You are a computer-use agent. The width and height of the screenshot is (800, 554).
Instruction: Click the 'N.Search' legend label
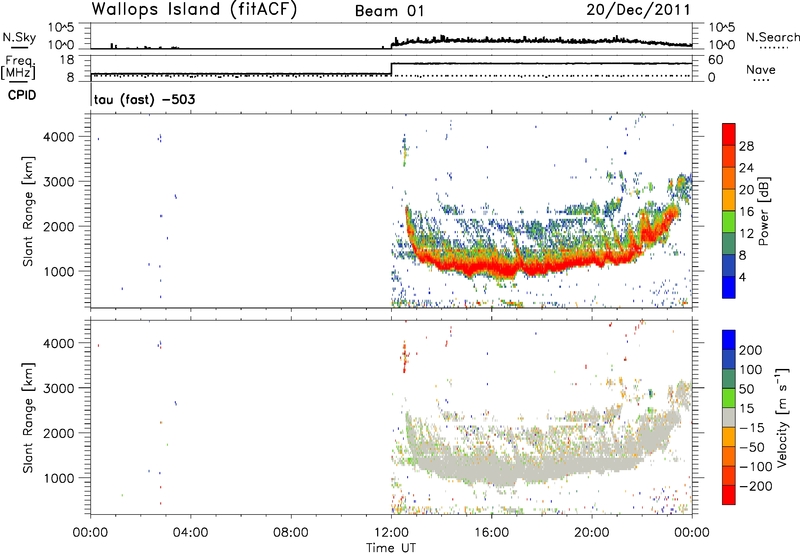(772, 37)
